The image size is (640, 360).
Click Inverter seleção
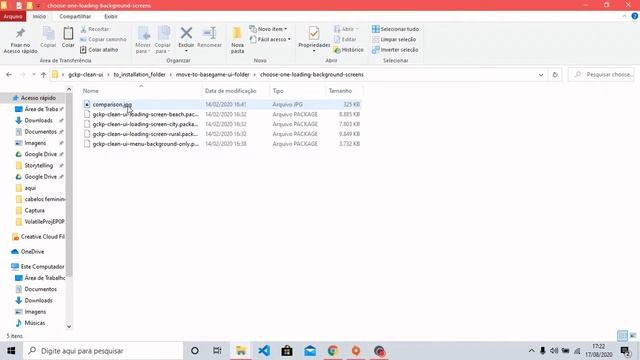point(395,50)
